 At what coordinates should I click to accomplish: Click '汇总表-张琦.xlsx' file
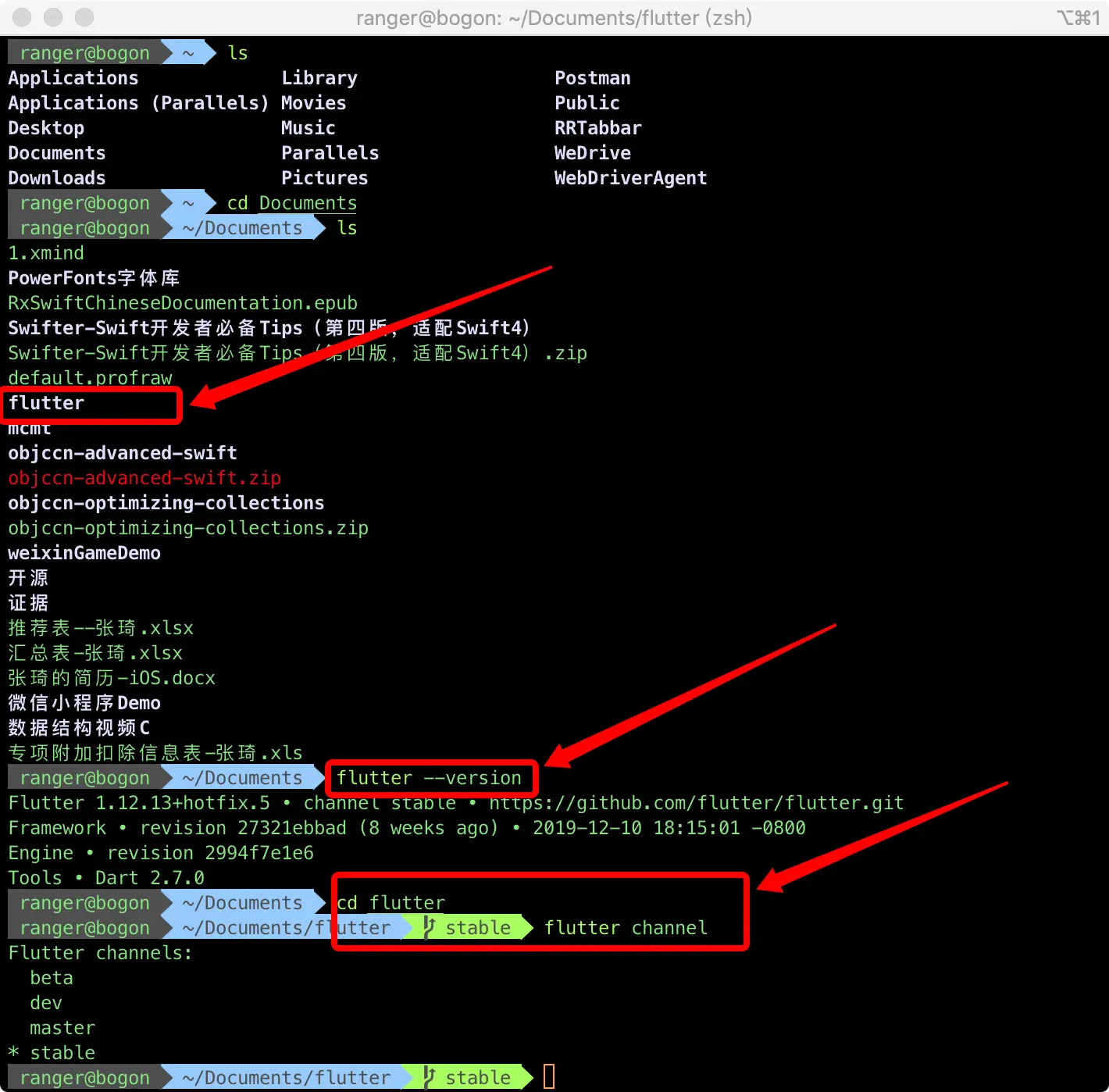pyautogui.click(x=95, y=653)
